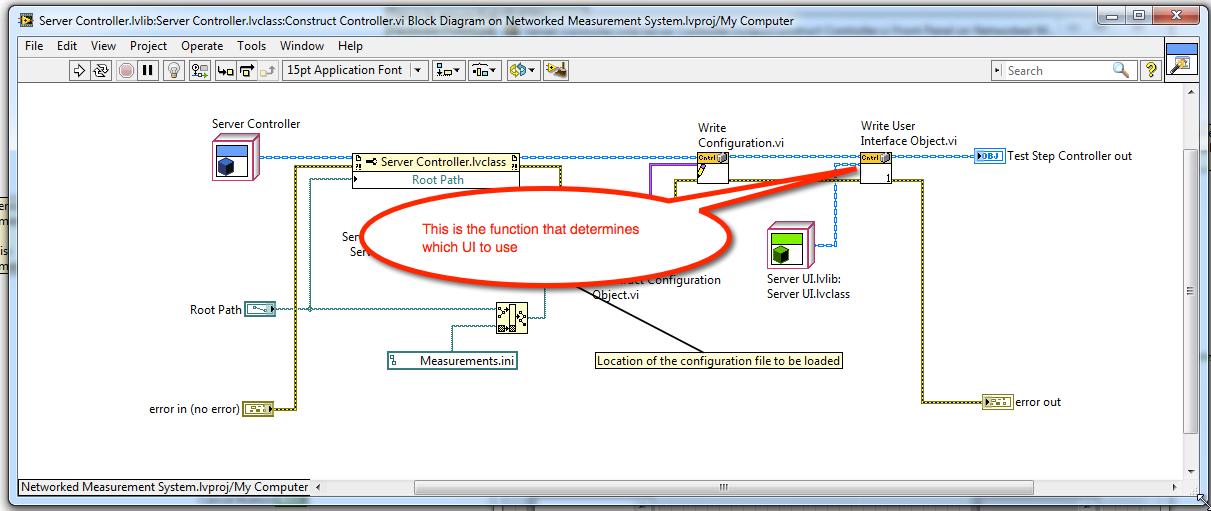Click the Step Into button
This screenshot has width=1211, height=511.
click(225, 70)
